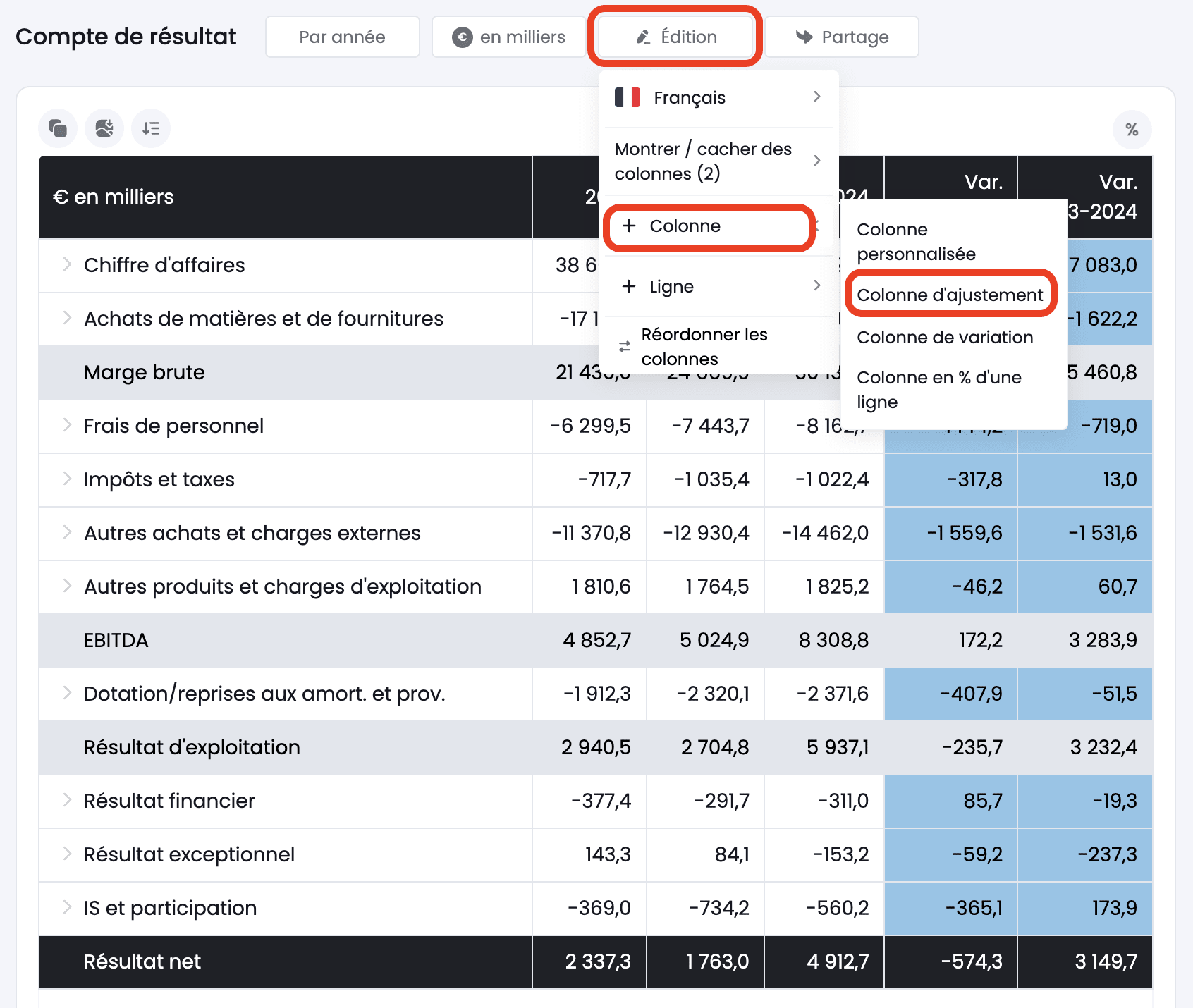Choose 'Colonne d'ajustement' in submenu

(x=950, y=295)
